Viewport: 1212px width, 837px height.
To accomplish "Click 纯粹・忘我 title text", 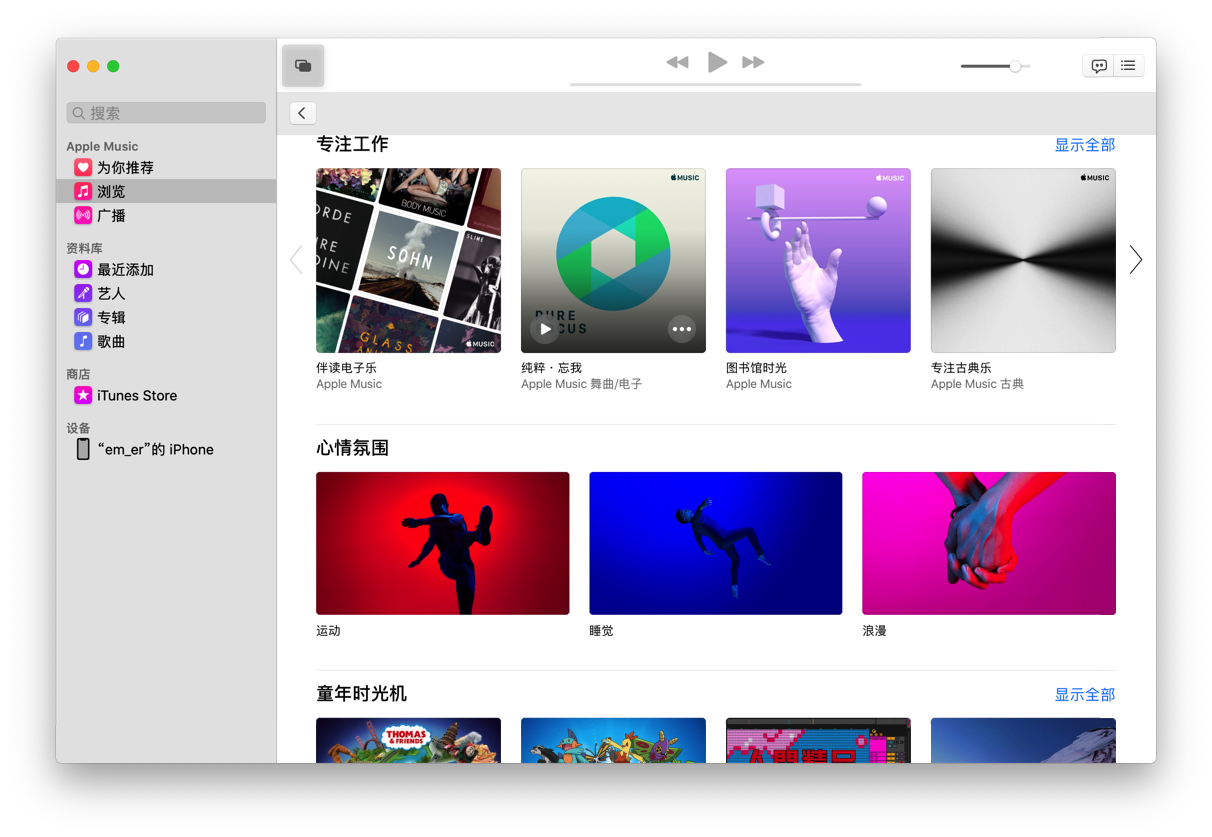I will click(551, 368).
